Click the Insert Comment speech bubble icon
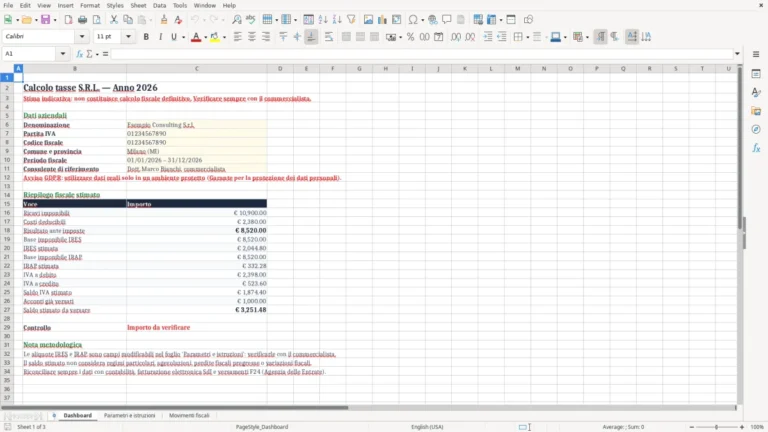The image size is (768, 432). (x=447, y=20)
